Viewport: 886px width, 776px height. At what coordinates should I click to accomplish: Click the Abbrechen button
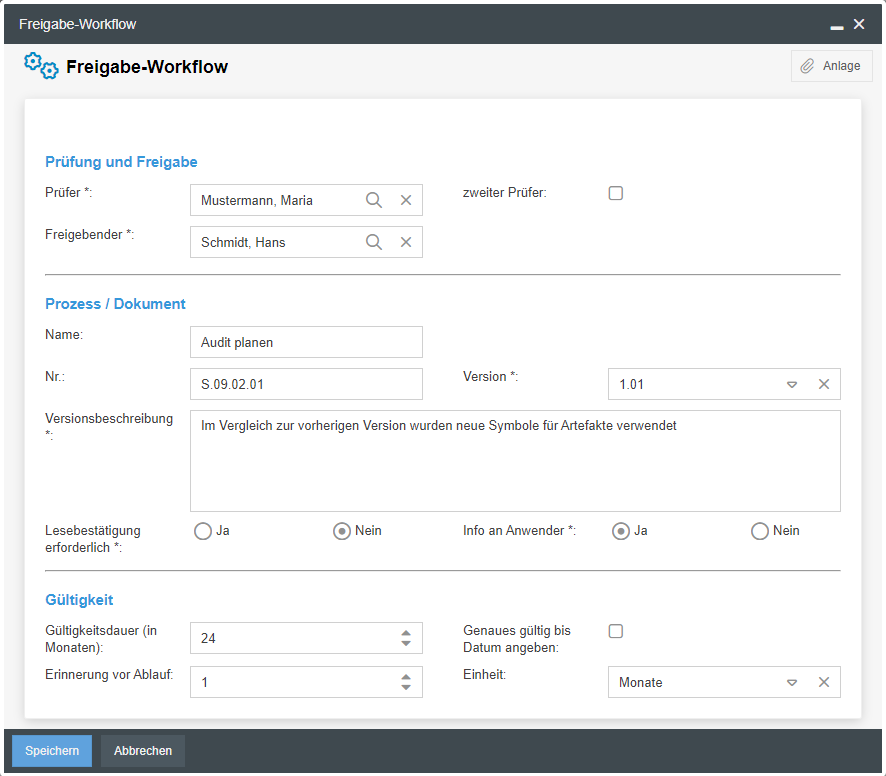pyautogui.click(x=143, y=751)
